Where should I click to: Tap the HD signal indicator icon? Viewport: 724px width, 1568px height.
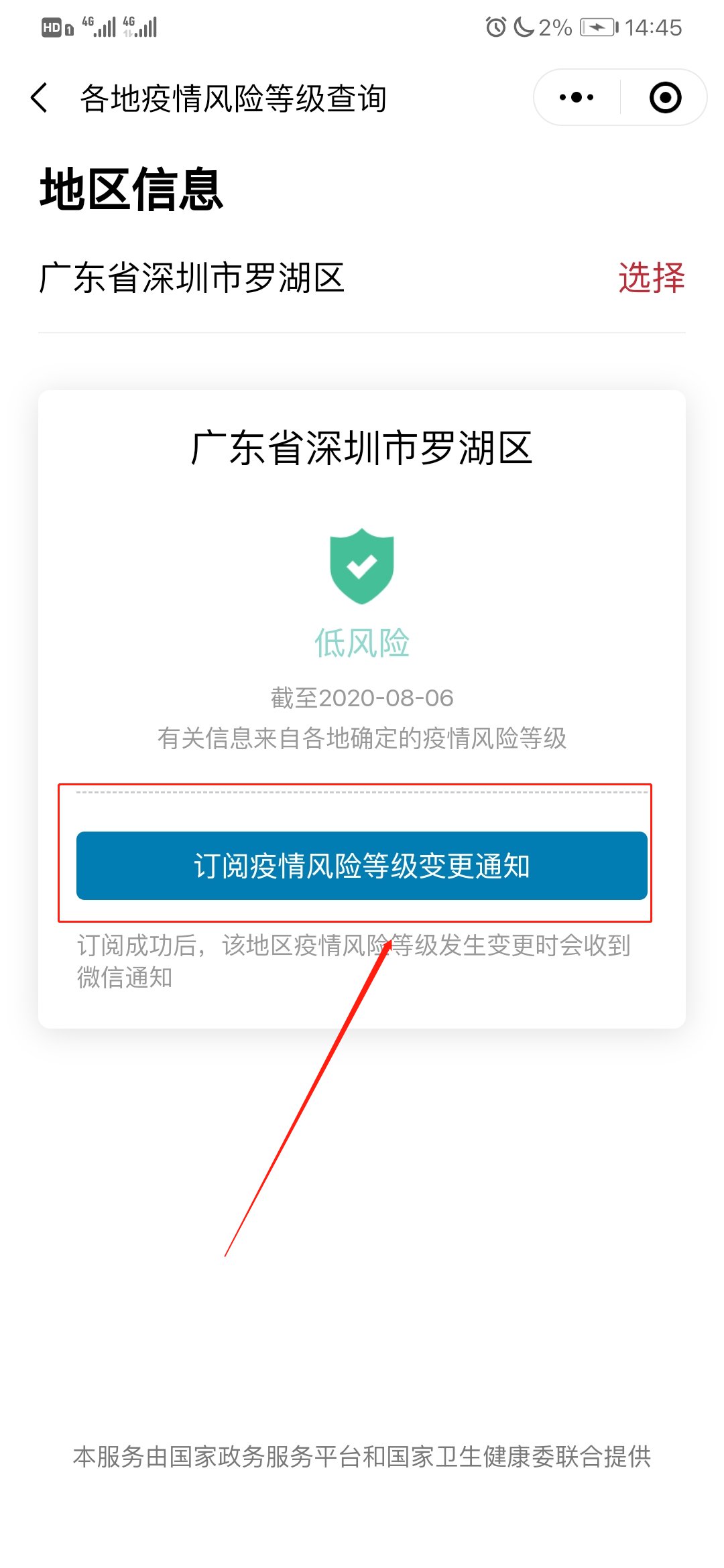[x=58, y=28]
